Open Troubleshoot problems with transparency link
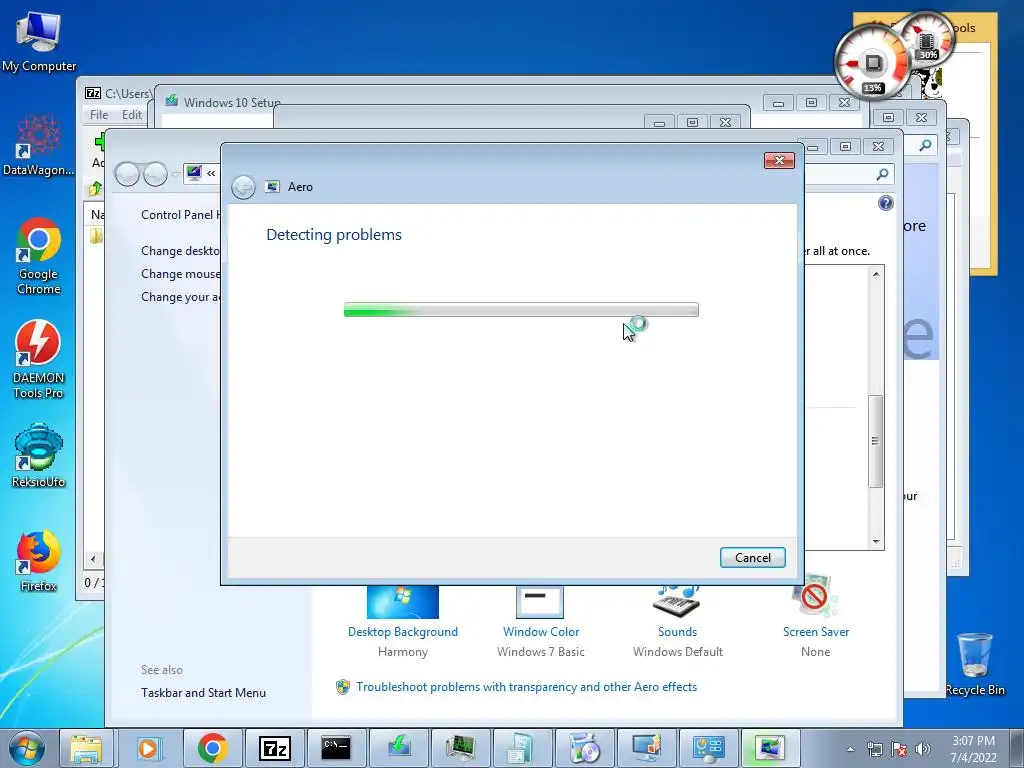1024x768 pixels. (x=526, y=687)
